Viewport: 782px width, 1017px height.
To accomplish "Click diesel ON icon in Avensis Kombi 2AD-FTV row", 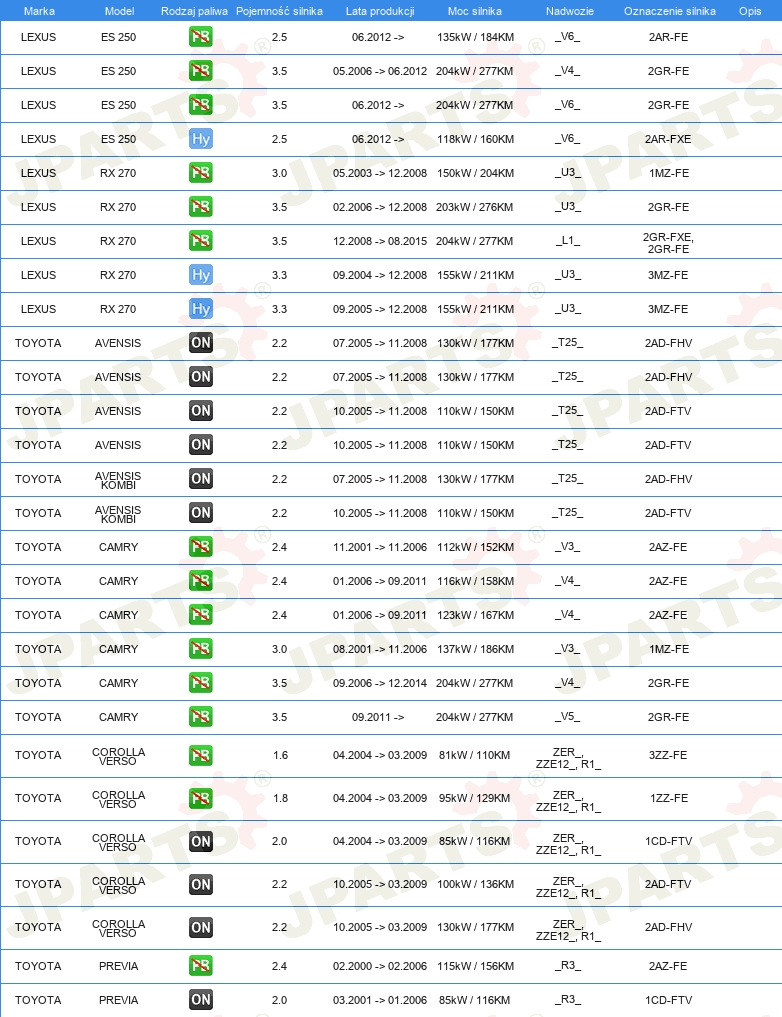I will 200,513.
